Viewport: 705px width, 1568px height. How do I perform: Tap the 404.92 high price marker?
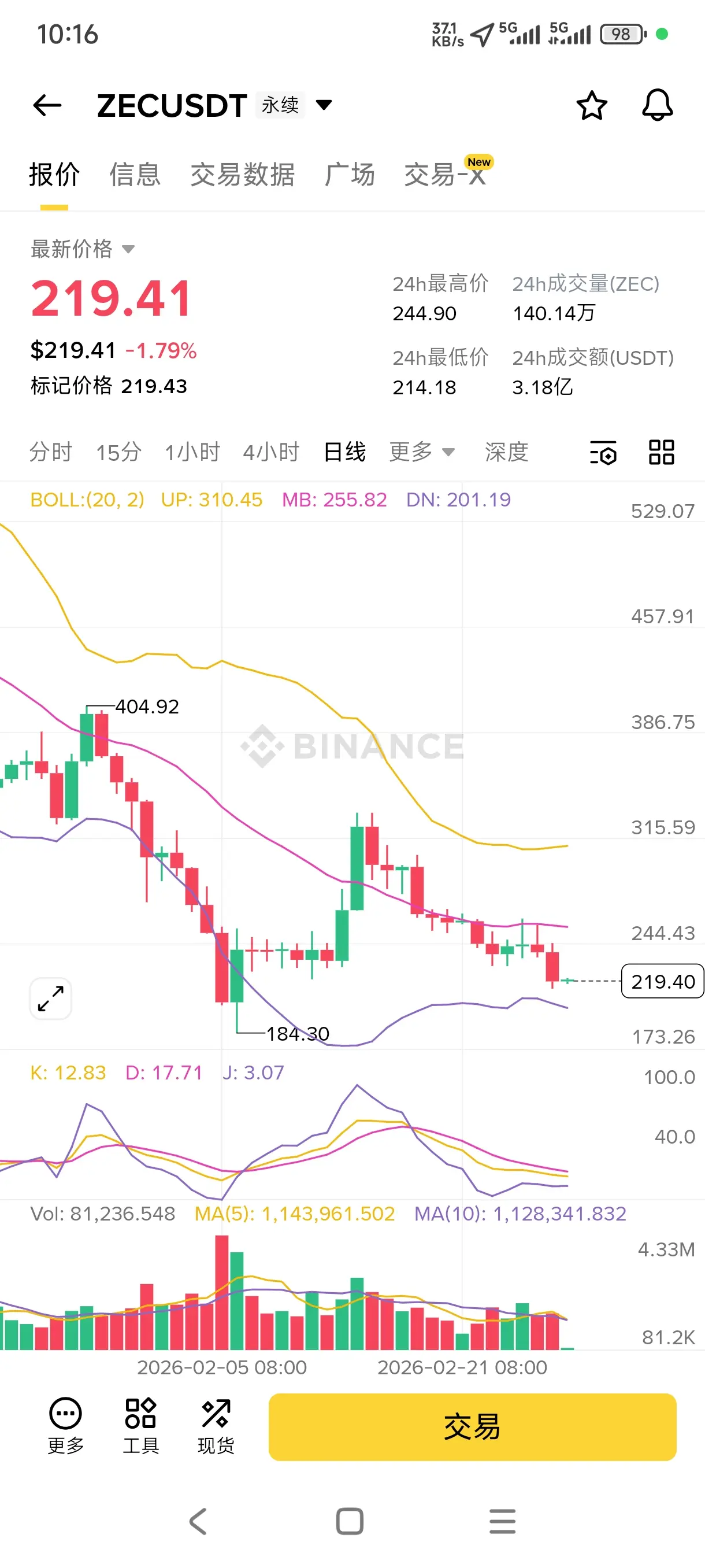147,707
